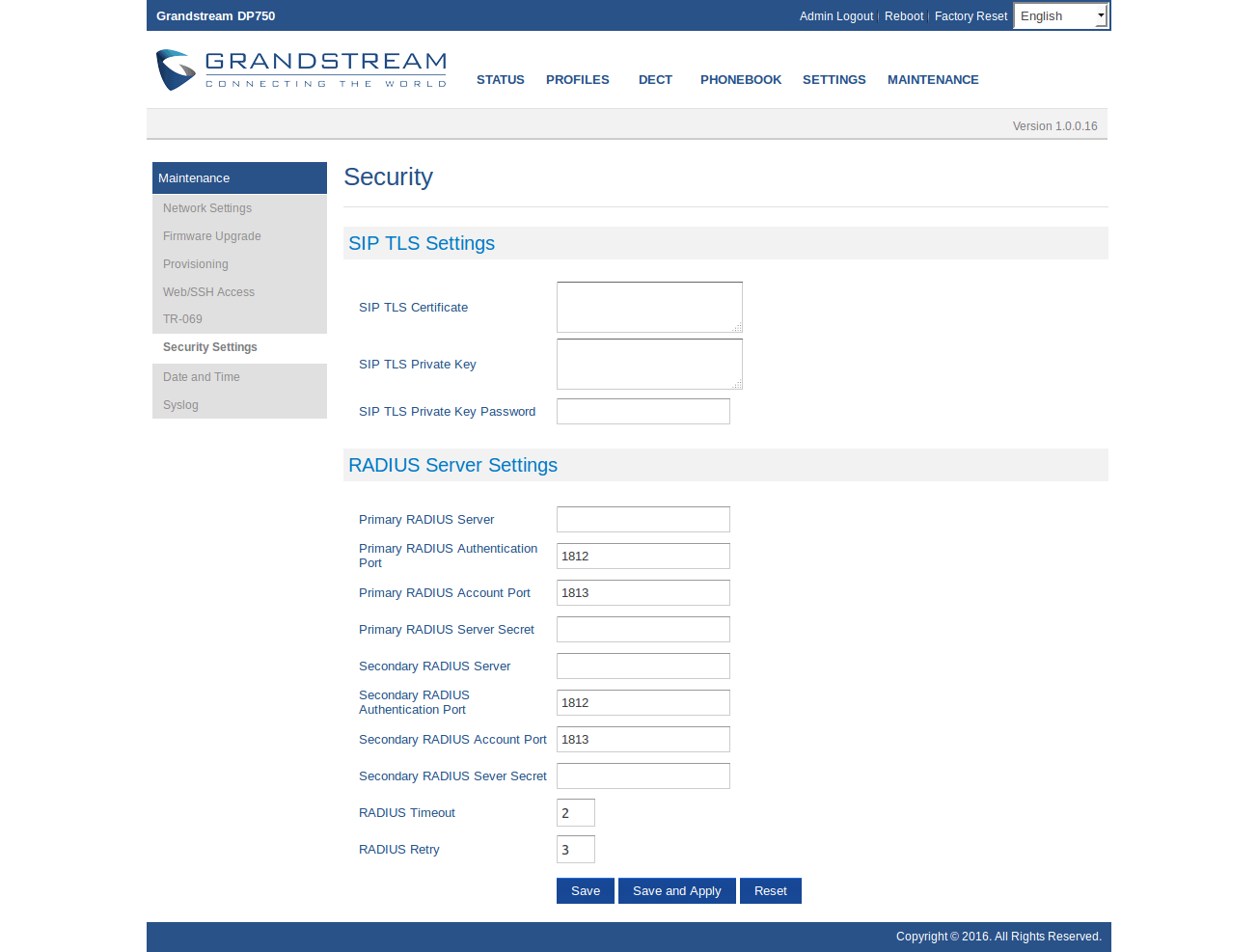Click the SIP TLS Certificate text area

point(648,307)
